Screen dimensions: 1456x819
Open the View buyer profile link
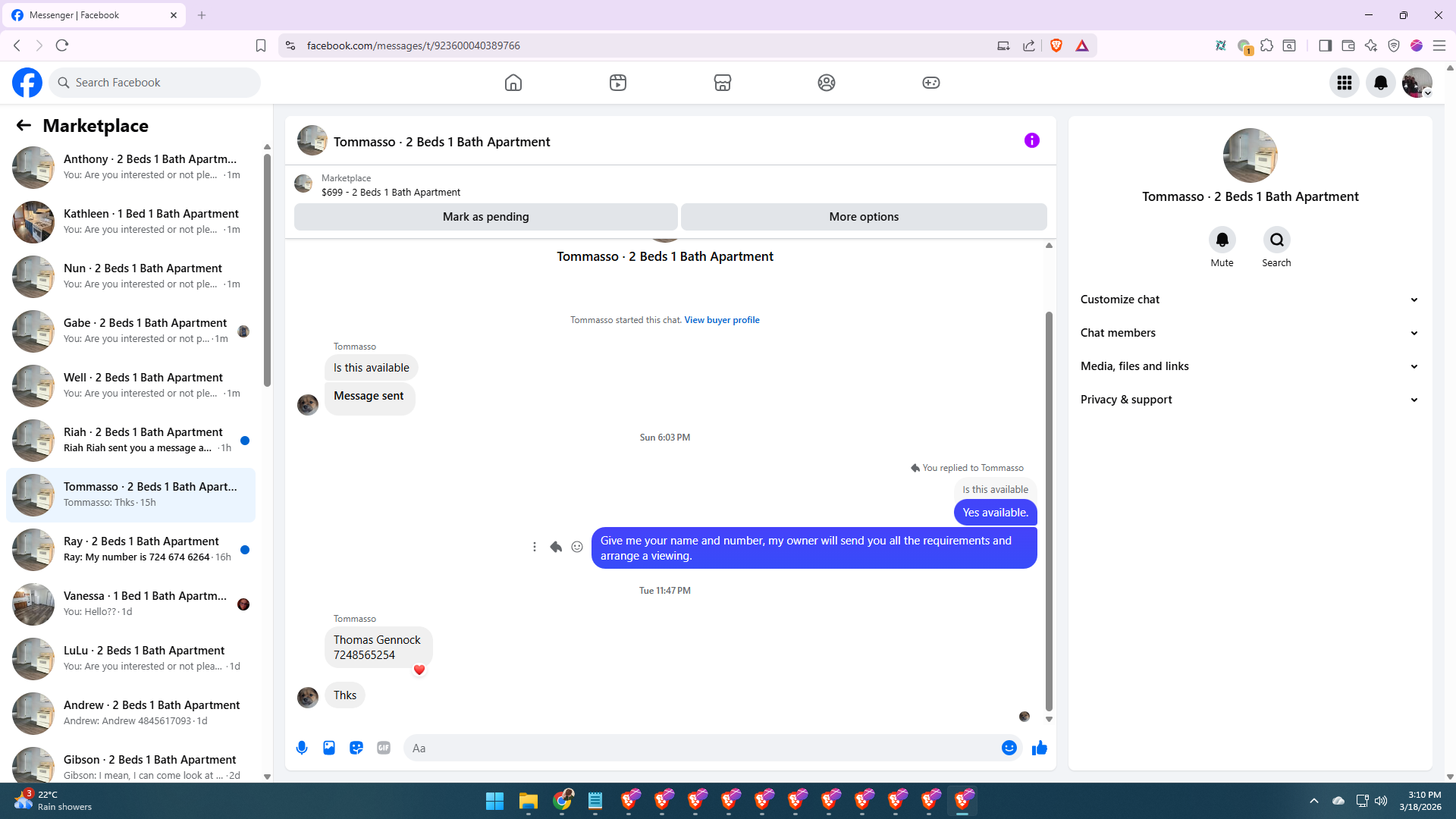721,320
